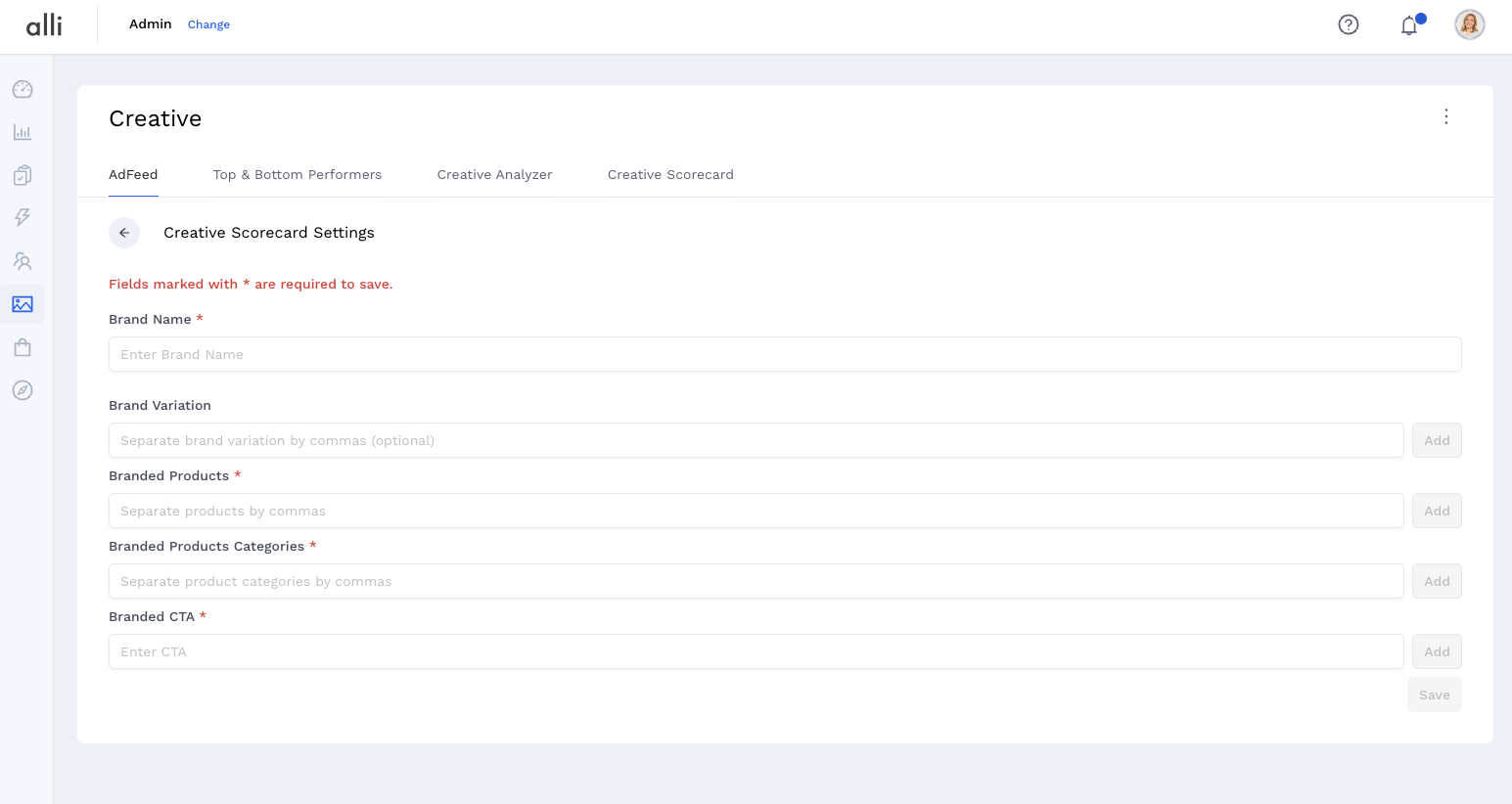Screen dimensions: 1512x804
Task: Click into the Brand Name input field
Action: [785, 354]
